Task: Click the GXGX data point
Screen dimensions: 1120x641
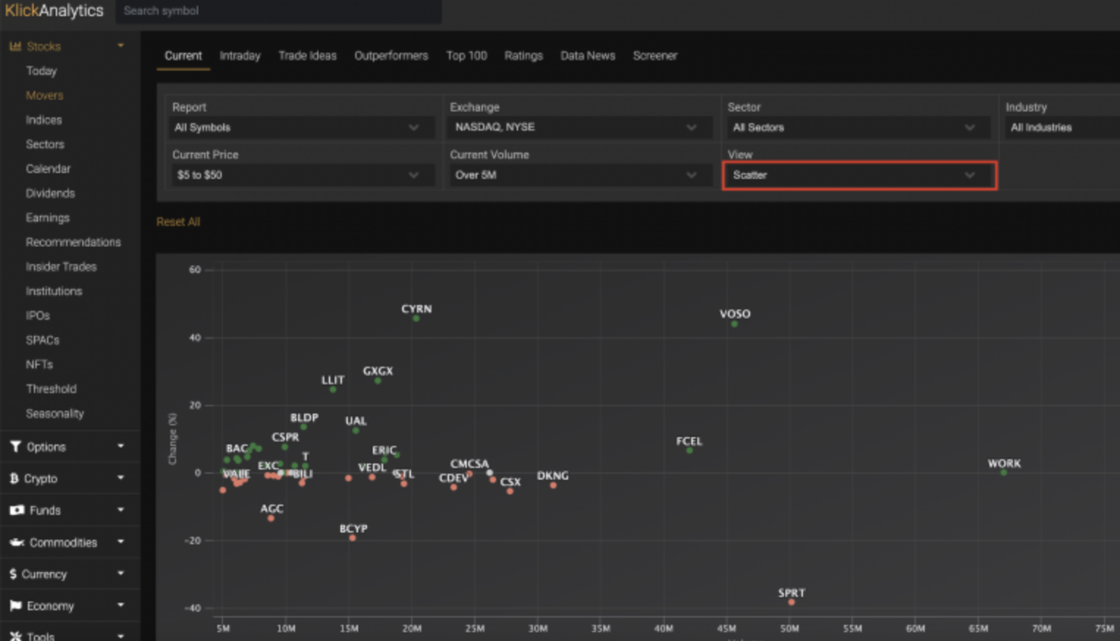Action: [x=378, y=381]
